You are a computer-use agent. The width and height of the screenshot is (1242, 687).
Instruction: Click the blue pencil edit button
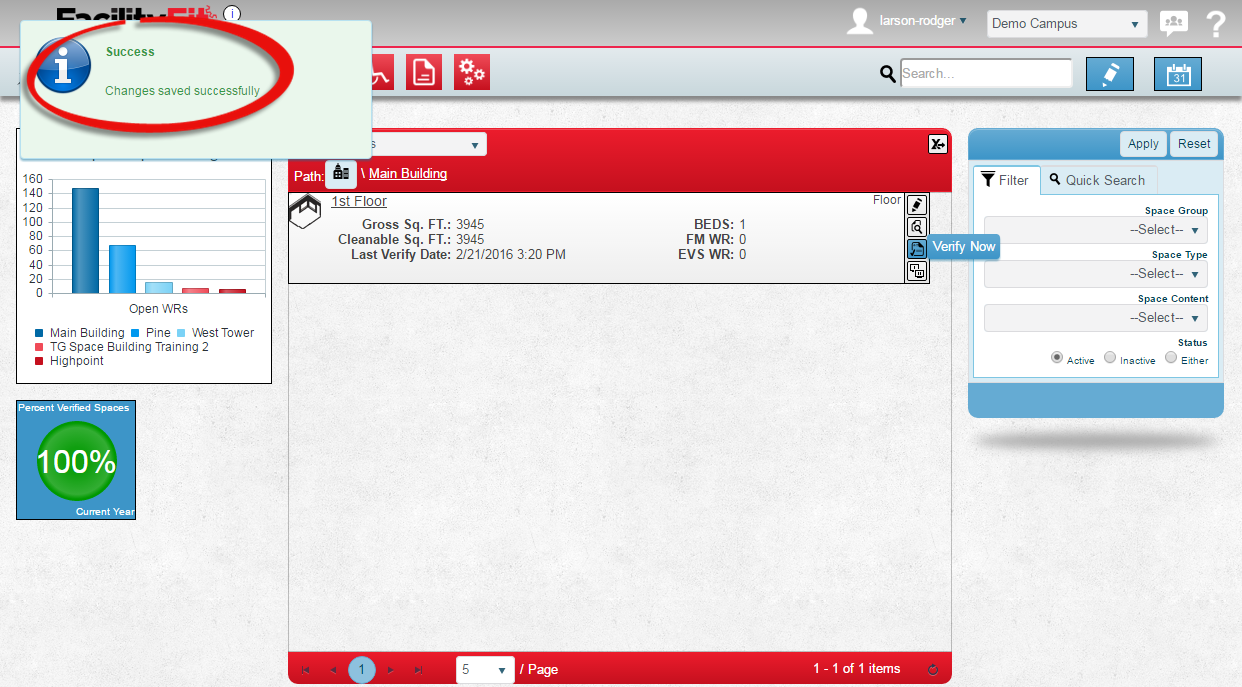click(1109, 74)
